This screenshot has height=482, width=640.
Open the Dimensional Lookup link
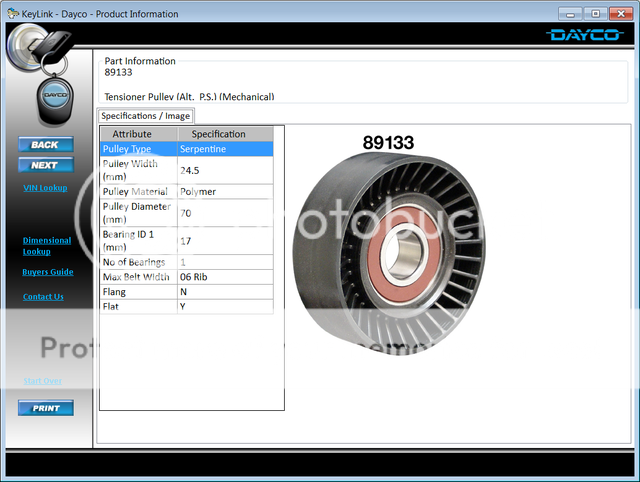(x=47, y=246)
